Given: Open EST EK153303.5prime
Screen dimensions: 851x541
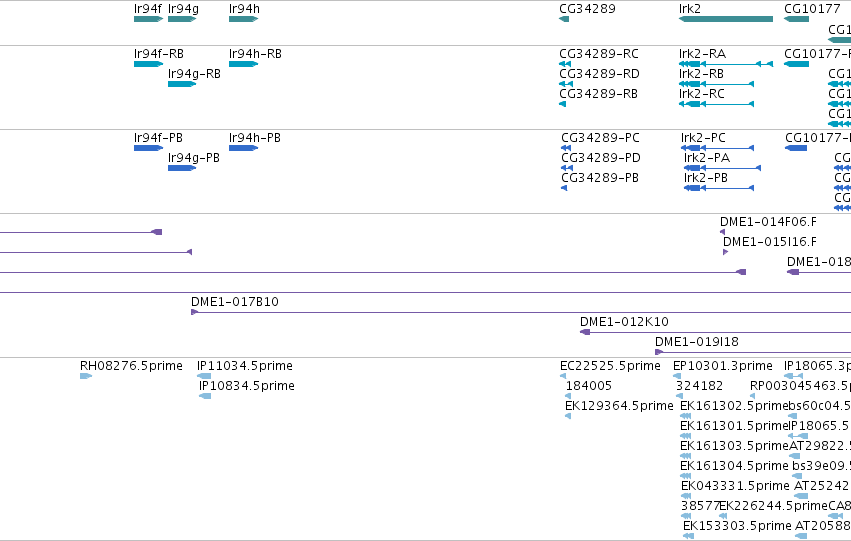Looking at the screenshot, I should pos(688,536).
